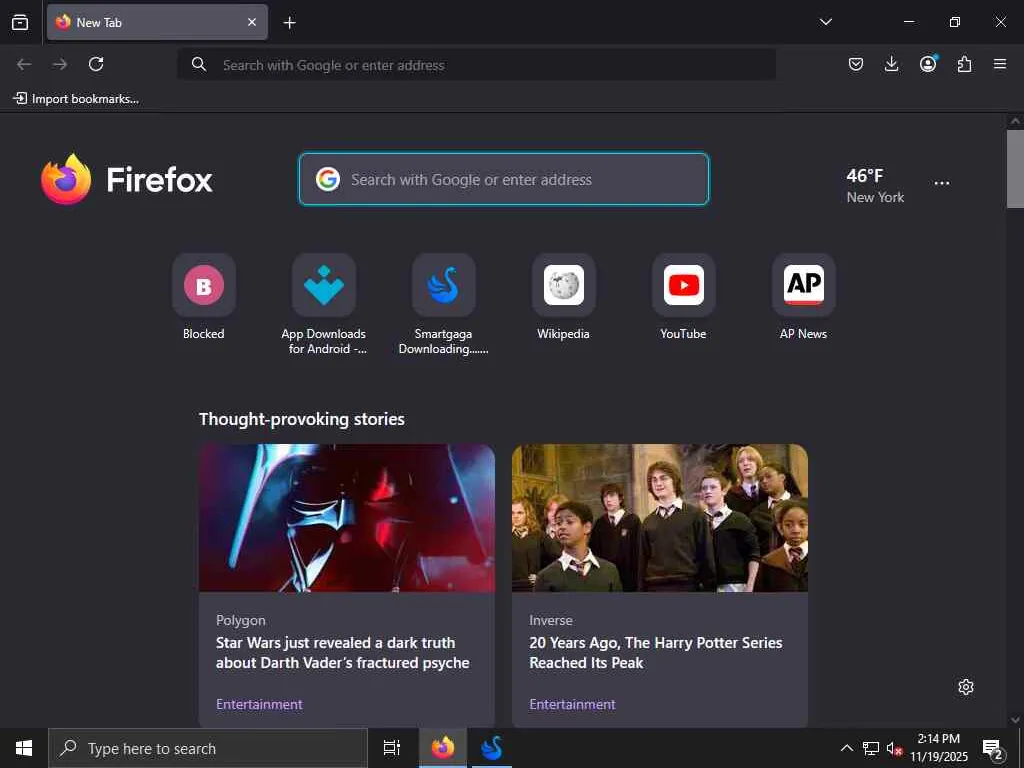The width and height of the screenshot is (1024, 768).
Task: Click the Polygon source label
Action: click(241, 620)
